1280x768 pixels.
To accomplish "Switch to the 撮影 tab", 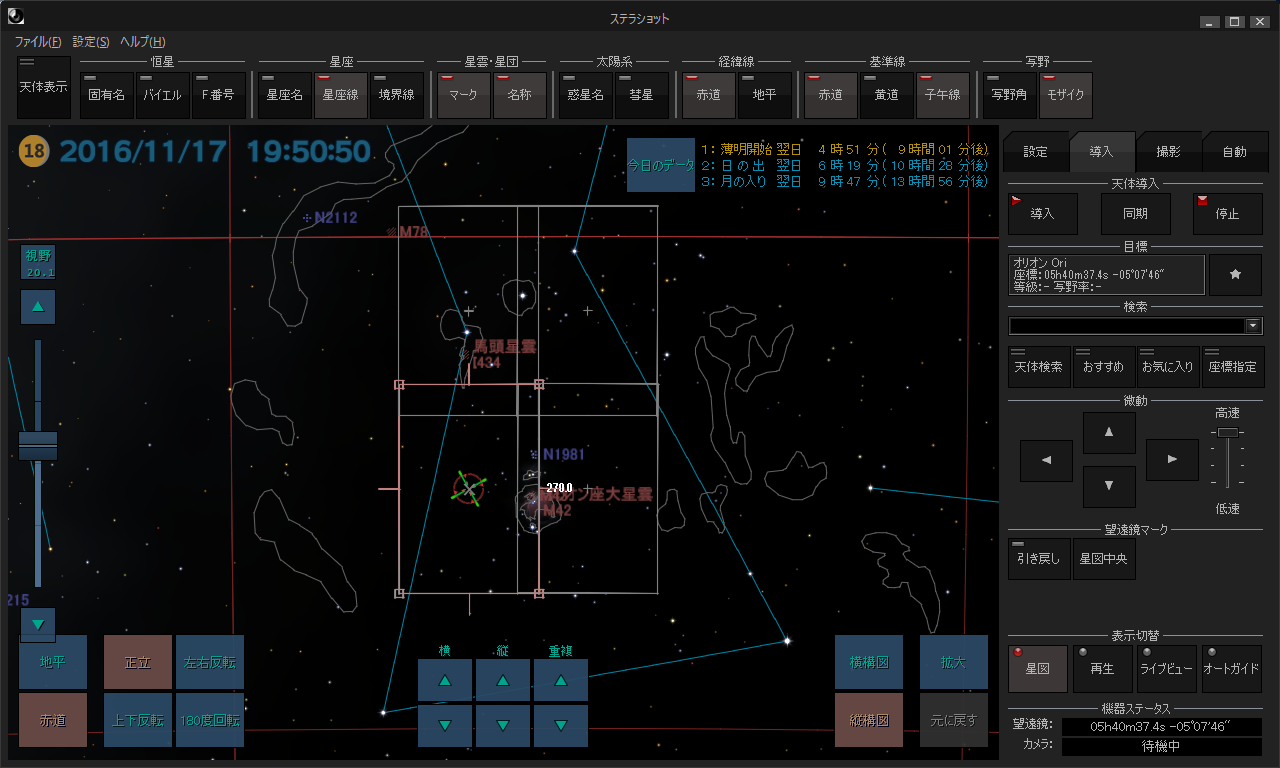I will coord(1168,152).
